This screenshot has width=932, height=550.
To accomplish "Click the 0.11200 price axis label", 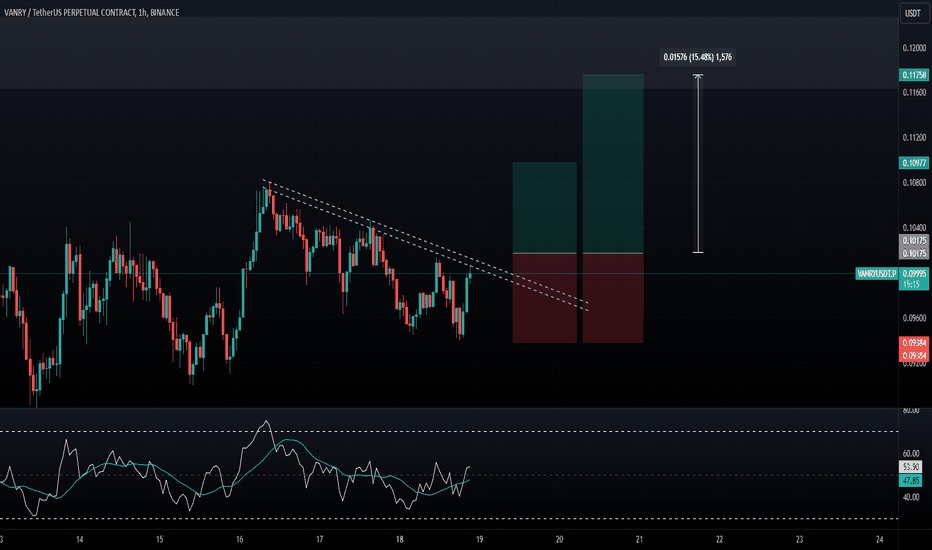I will coord(914,137).
